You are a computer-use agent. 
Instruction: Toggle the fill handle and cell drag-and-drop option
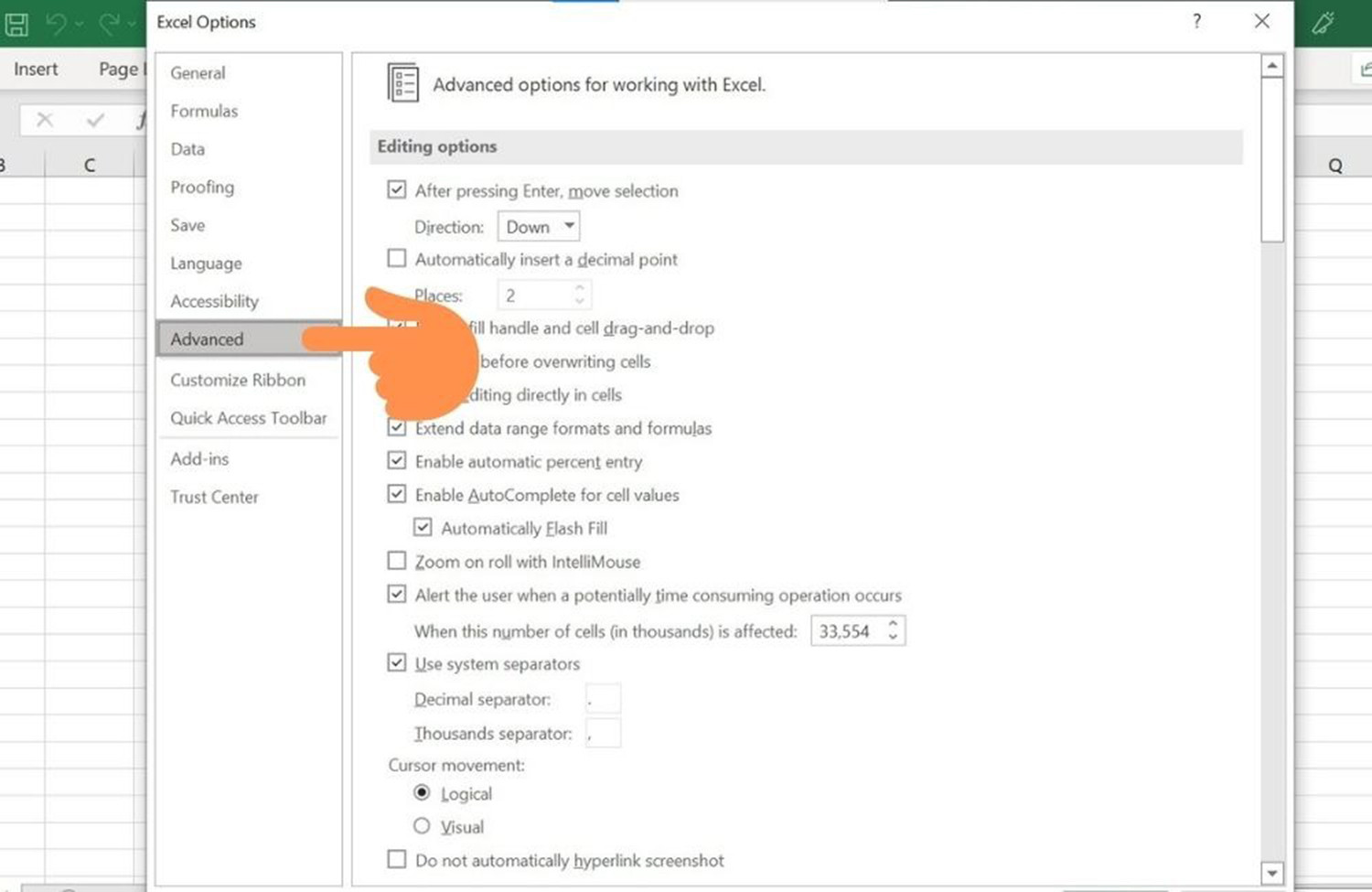tap(397, 328)
